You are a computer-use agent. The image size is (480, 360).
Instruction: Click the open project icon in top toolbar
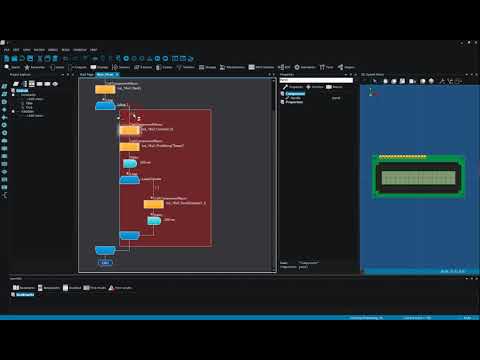click(x=14, y=59)
